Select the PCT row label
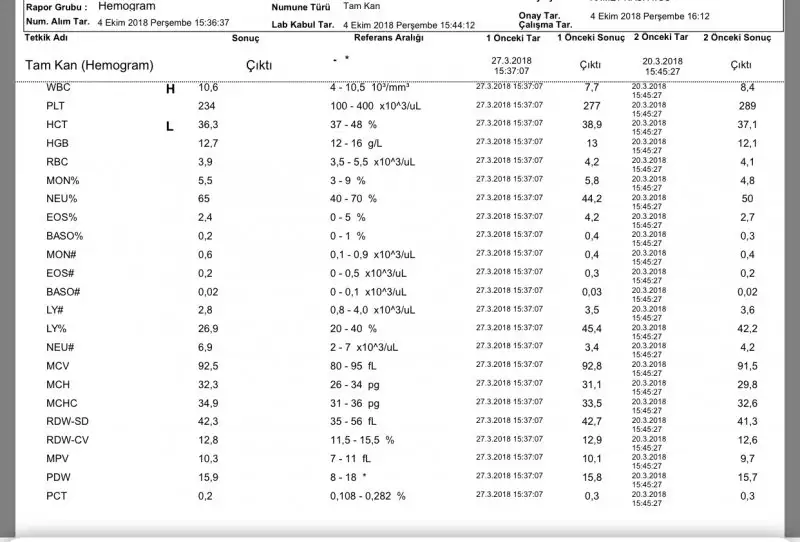Image resolution: width=800 pixels, height=542 pixels. pyautogui.click(x=56, y=495)
